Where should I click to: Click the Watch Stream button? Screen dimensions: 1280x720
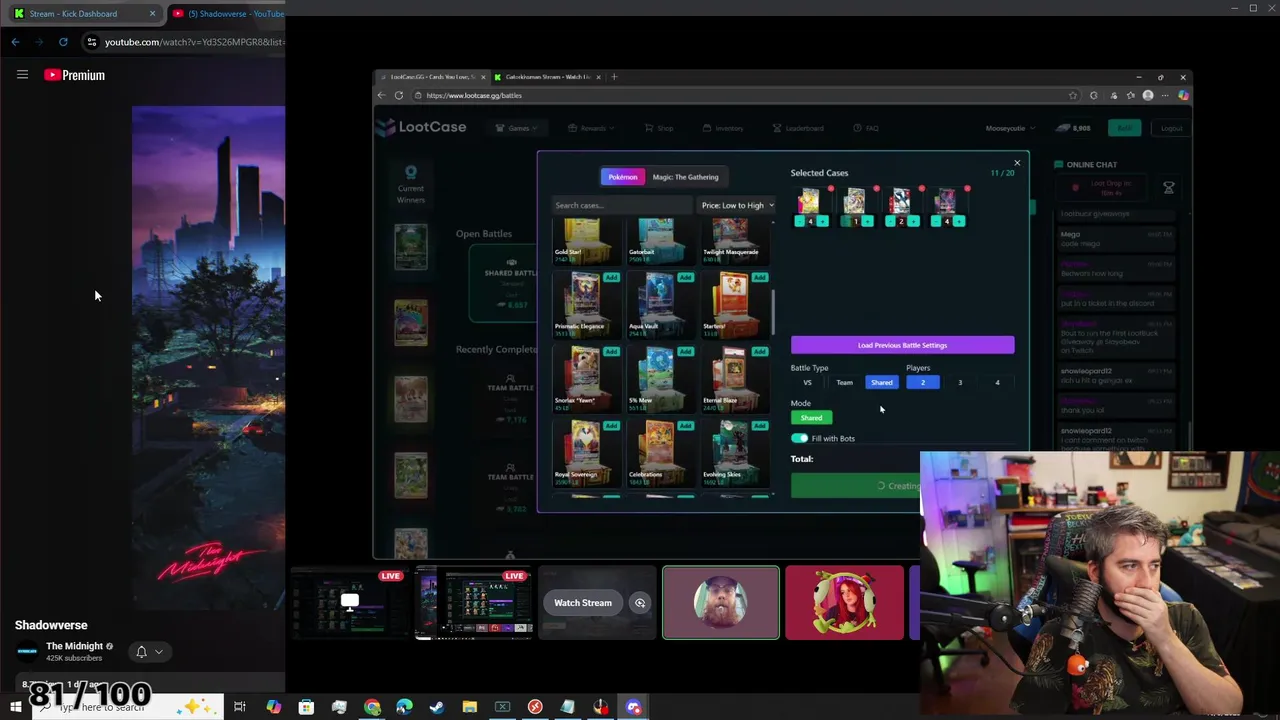pyautogui.click(x=583, y=603)
